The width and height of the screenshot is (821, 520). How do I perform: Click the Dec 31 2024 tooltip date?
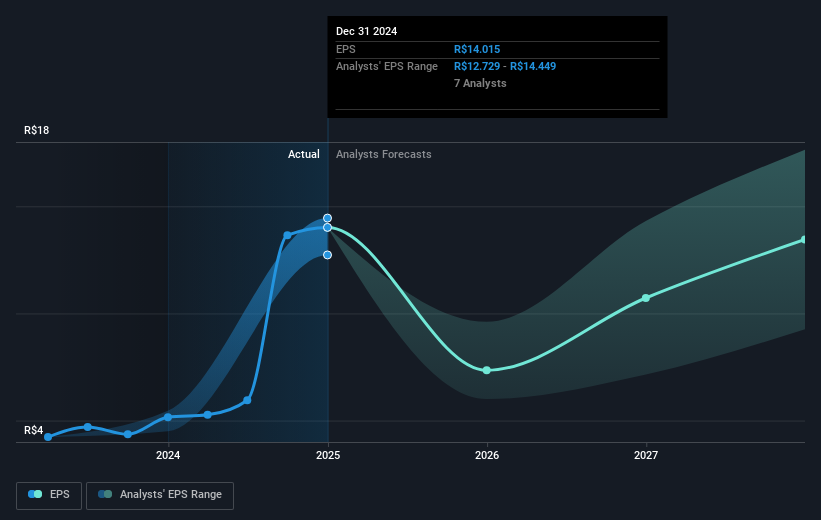point(367,31)
